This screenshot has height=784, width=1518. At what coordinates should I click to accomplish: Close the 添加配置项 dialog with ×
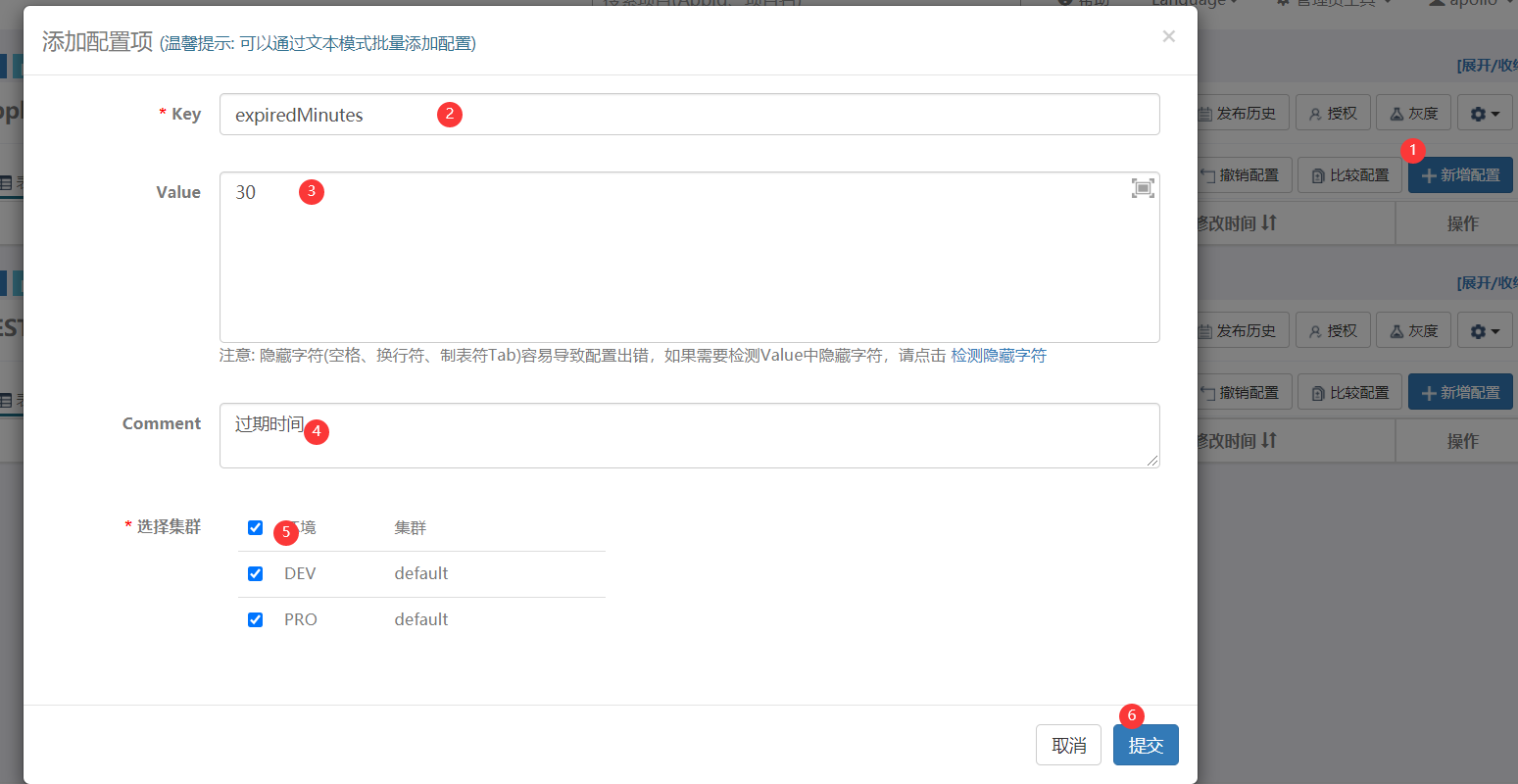1168,36
